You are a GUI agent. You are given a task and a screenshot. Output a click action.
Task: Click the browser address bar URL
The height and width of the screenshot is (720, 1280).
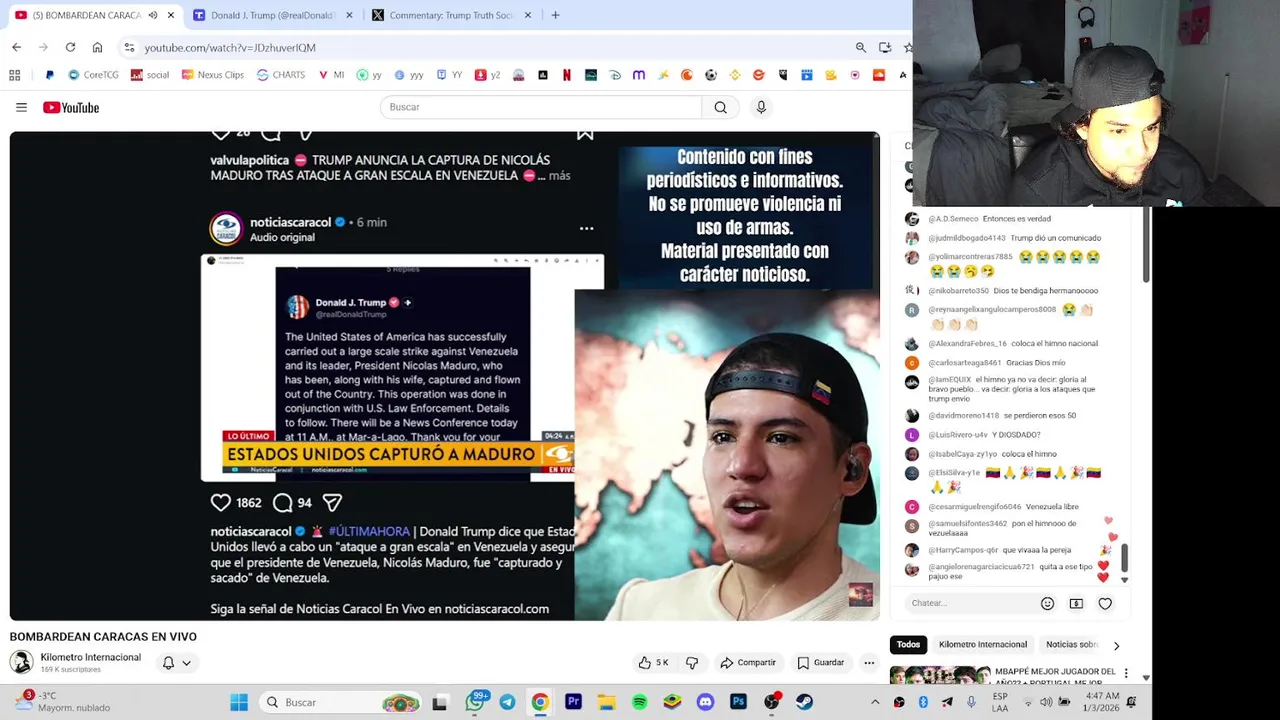pos(229,47)
